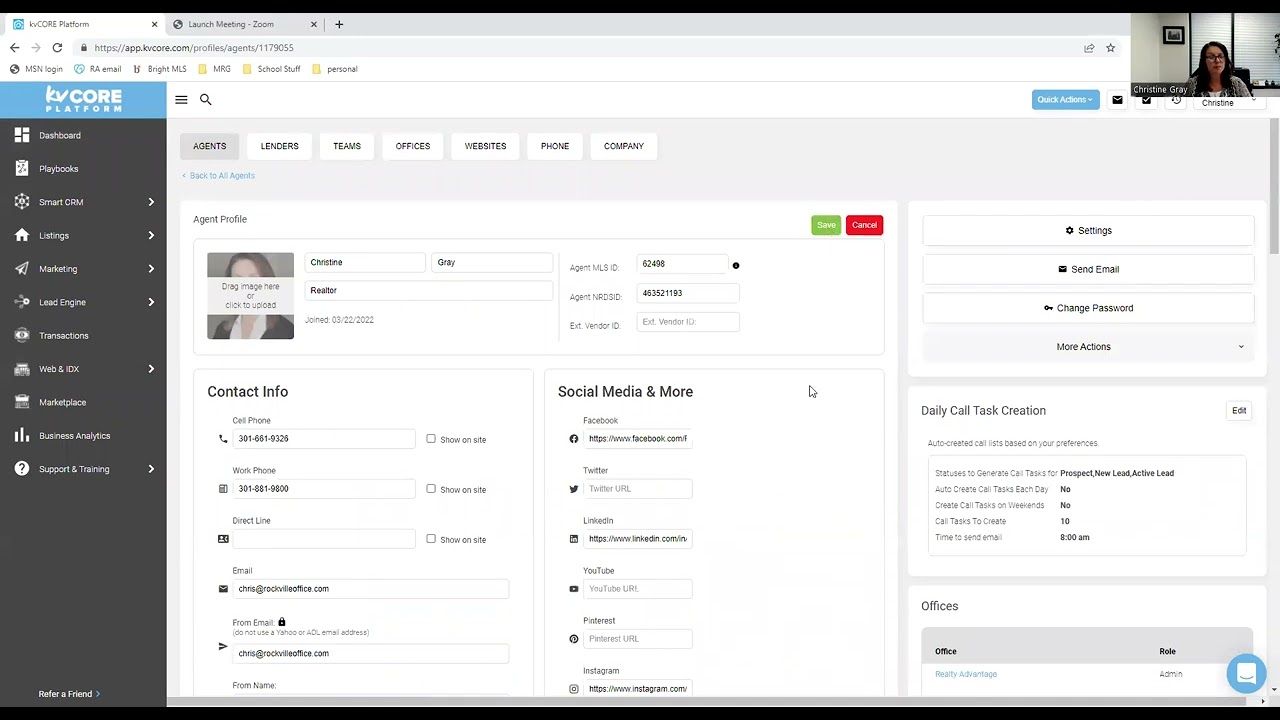Click the Support & Training help icon
Screen dimensions: 1280x720
tap(22, 469)
